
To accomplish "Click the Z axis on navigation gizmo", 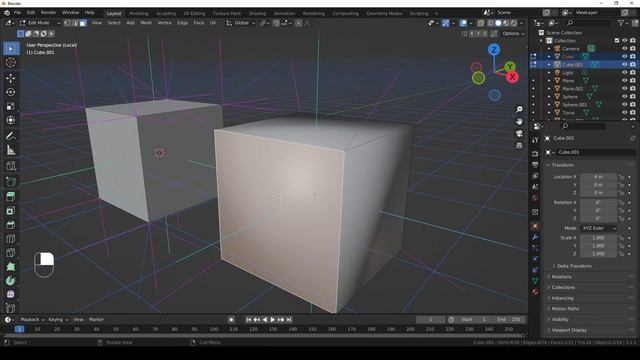I will [494, 50].
